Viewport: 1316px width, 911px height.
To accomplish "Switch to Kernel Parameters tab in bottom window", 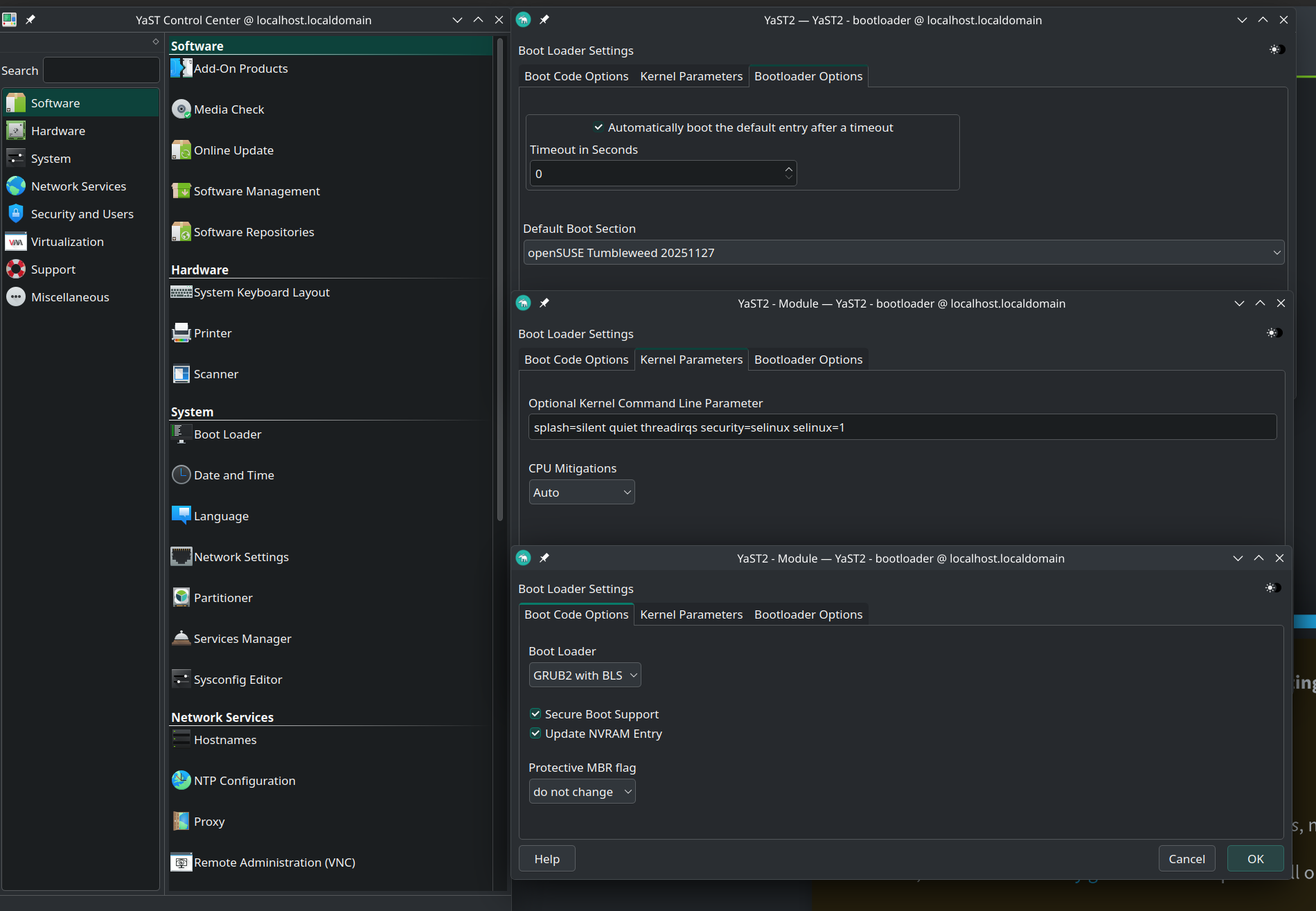I will coord(691,614).
